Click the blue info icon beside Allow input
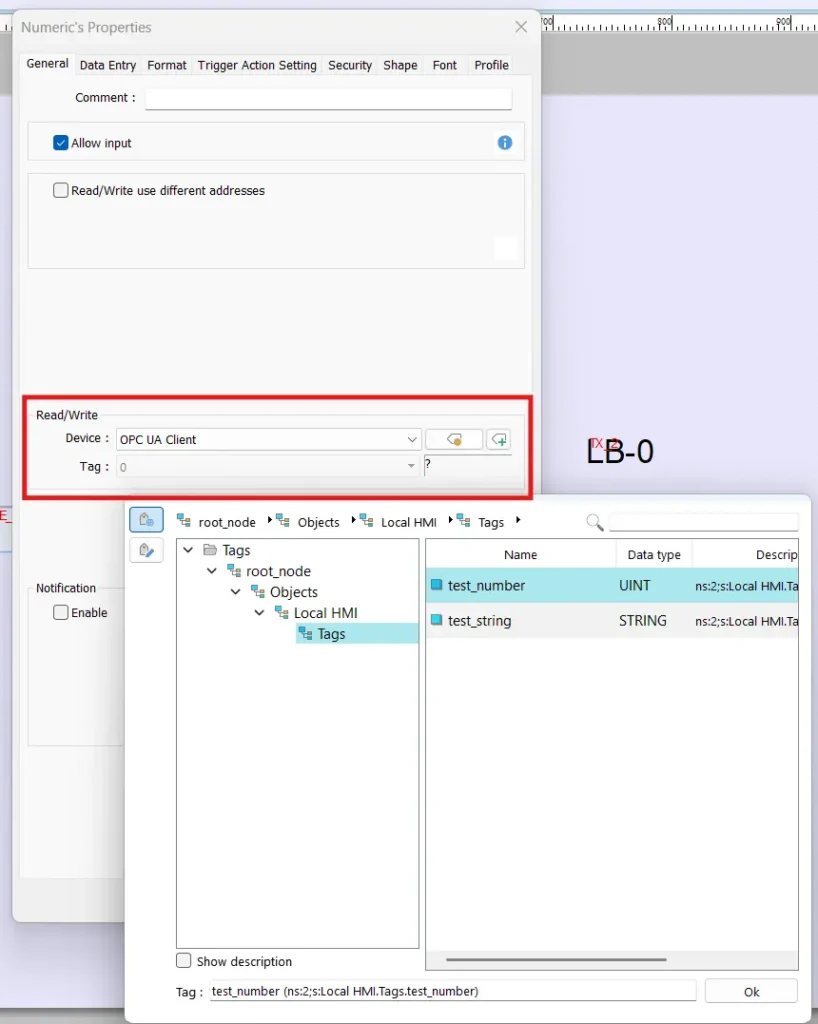This screenshot has width=818, height=1024. [505, 143]
